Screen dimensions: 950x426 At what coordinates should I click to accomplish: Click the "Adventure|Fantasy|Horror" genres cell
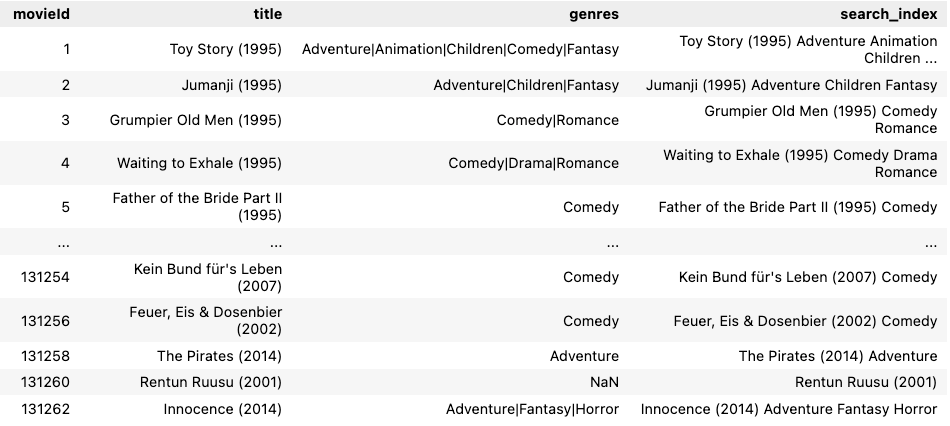click(532, 408)
